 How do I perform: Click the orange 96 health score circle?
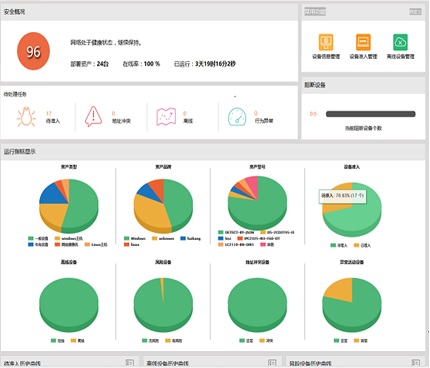pos(33,51)
